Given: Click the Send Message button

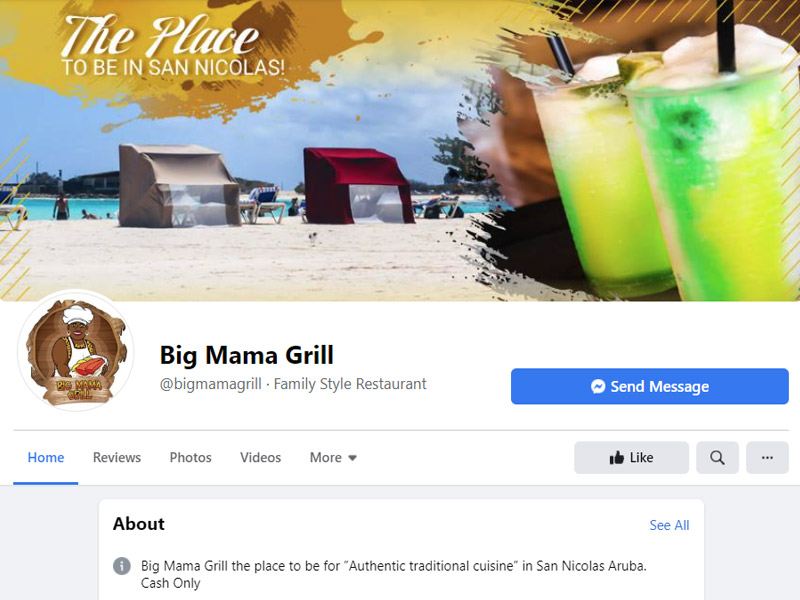Looking at the screenshot, I should pyautogui.click(x=649, y=386).
